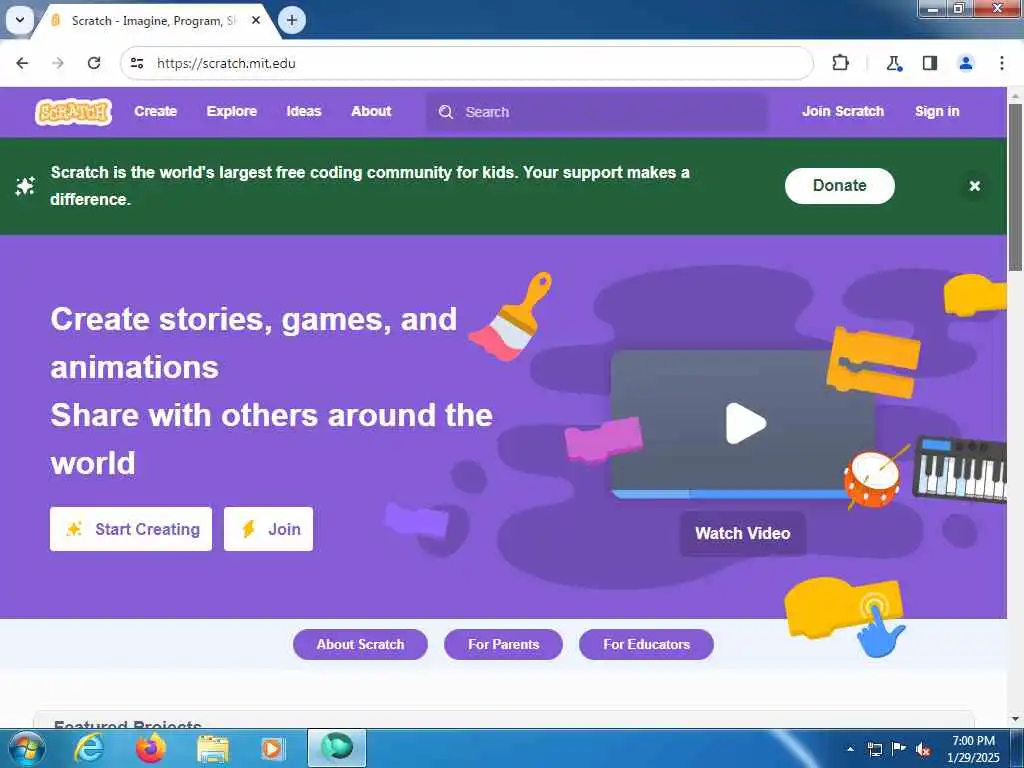Image resolution: width=1024 pixels, height=768 pixels.
Task: Click the magnifier icon in search box
Action: [446, 112]
